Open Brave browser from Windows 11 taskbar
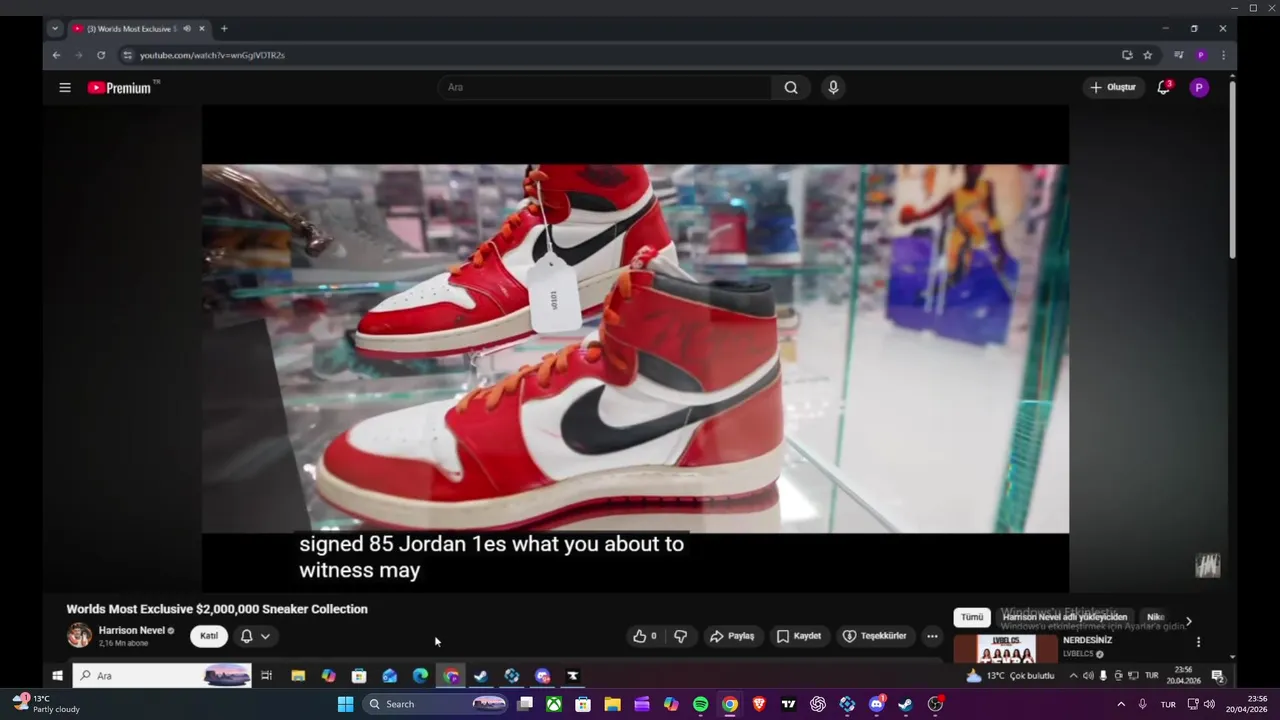Screen dimensions: 1280x720 (759, 704)
